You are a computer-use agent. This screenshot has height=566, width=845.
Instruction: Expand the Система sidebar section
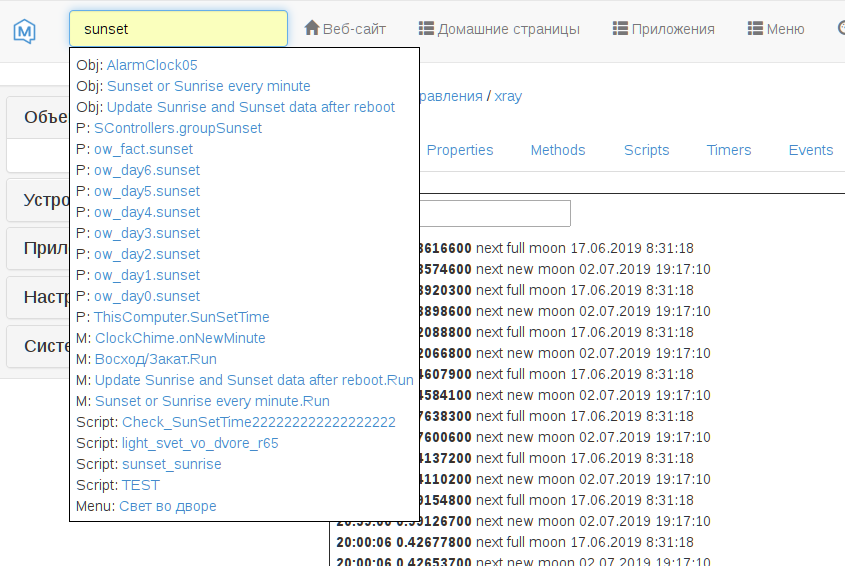click(38, 346)
